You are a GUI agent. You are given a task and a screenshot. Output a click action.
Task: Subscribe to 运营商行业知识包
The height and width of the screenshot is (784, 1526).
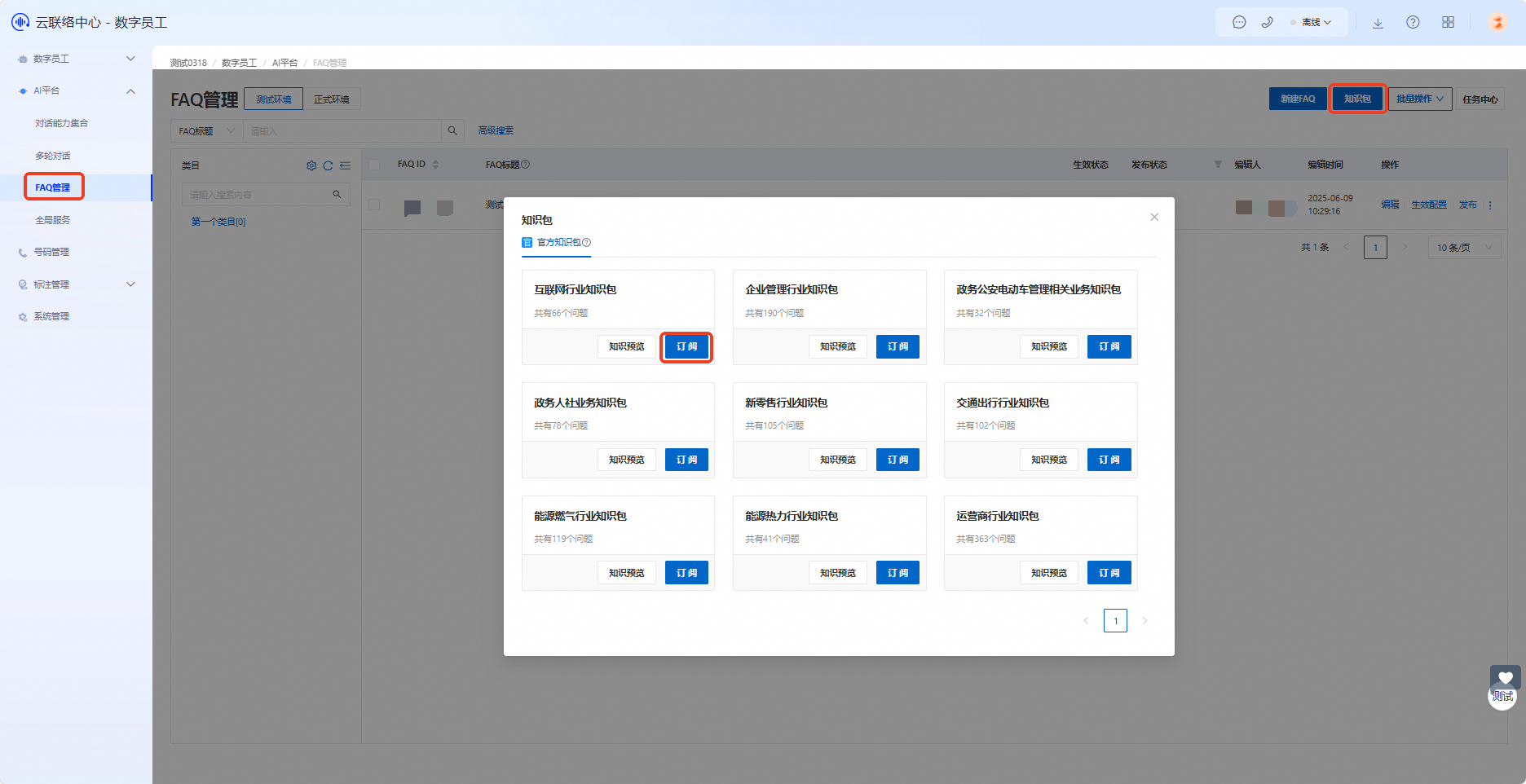pos(1109,573)
